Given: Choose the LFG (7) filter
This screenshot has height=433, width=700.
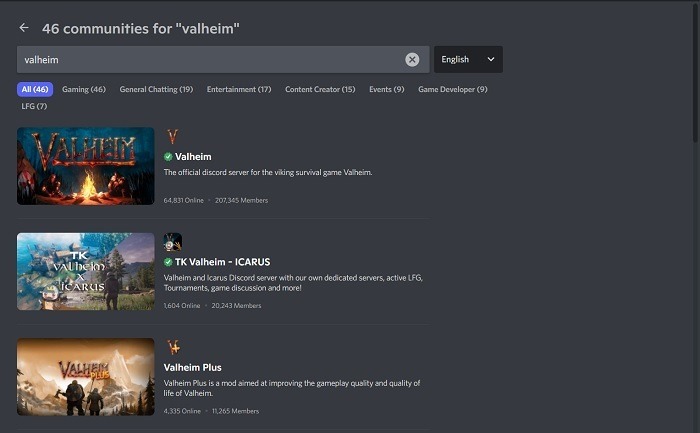Looking at the screenshot, I should 34,106.
